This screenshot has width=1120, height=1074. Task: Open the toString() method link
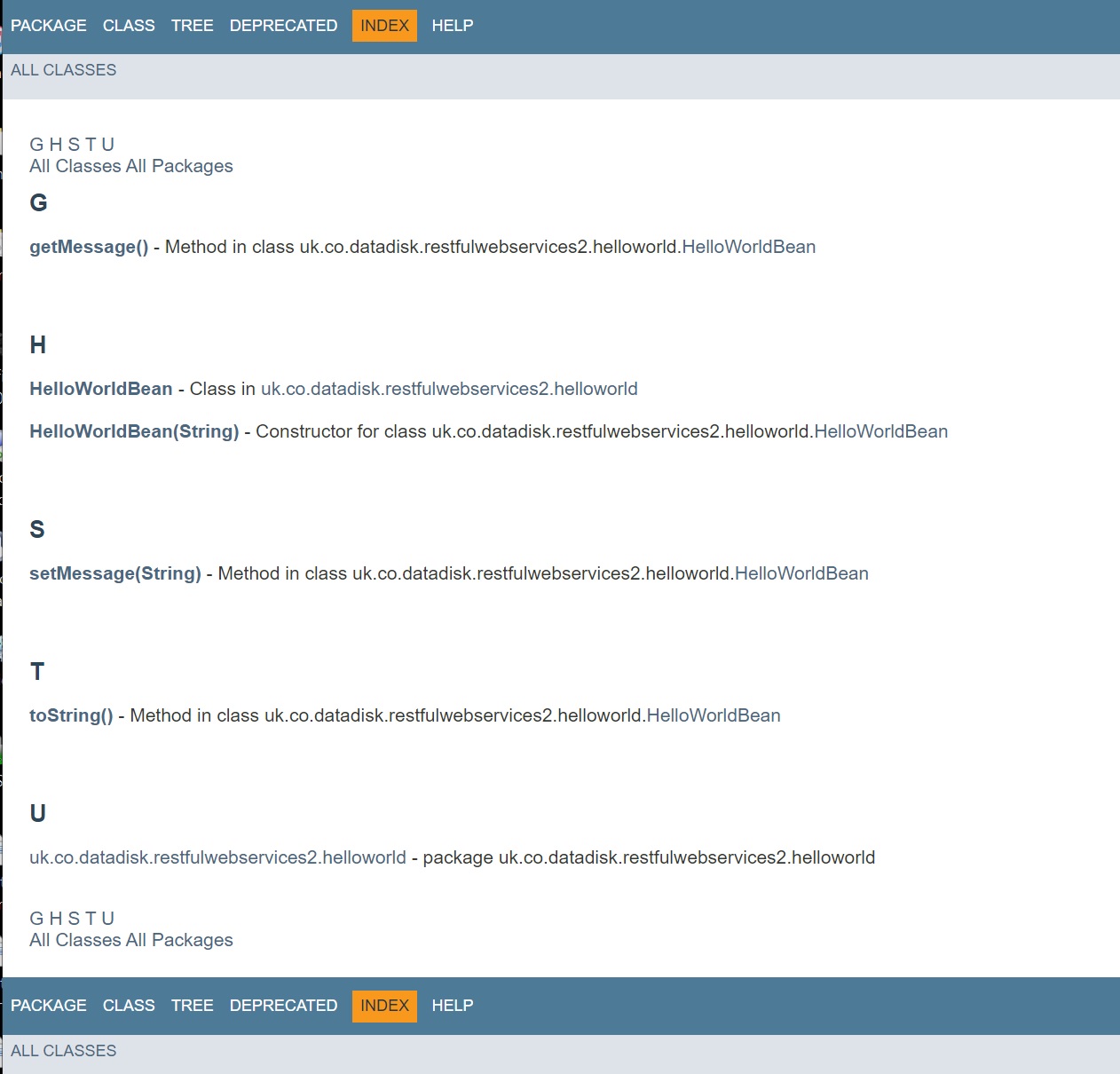coord(71,715)
